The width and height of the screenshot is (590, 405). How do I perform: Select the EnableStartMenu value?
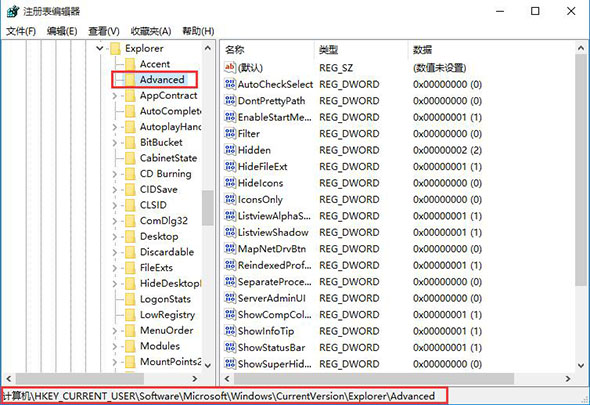(275, 117)
